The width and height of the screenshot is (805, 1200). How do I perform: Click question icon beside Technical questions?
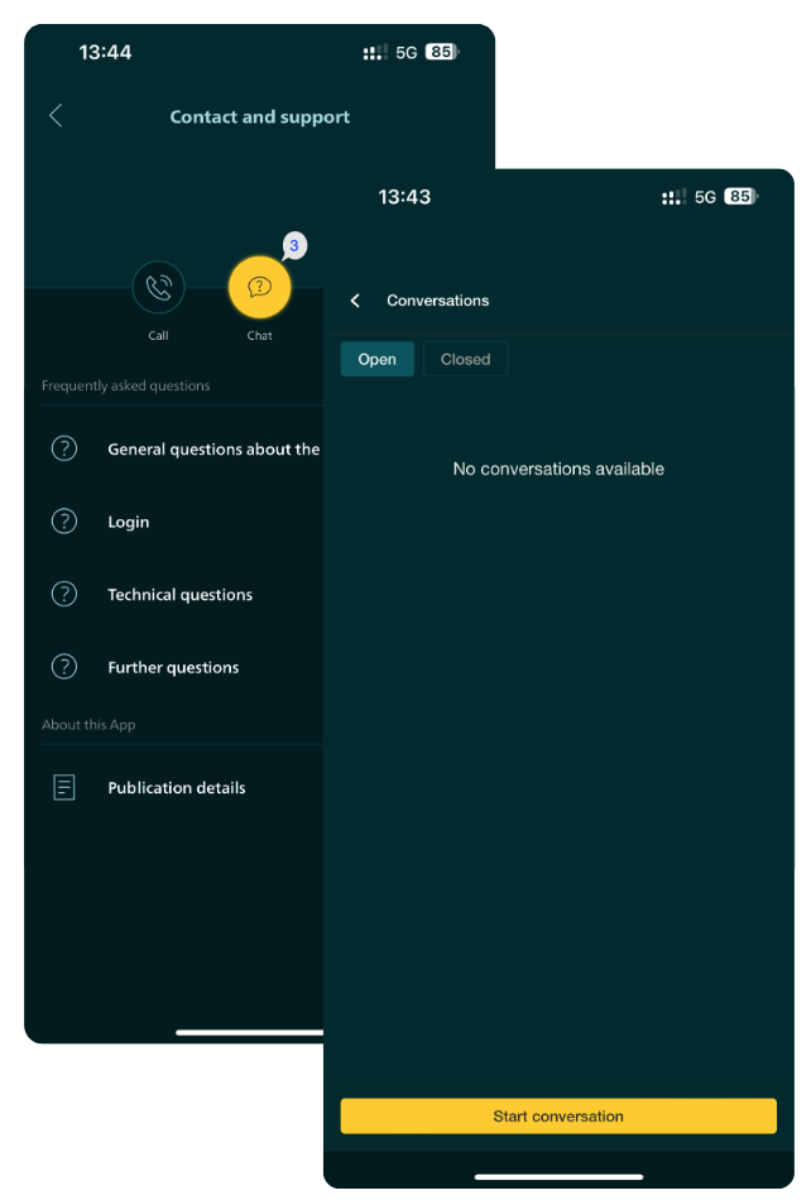pyautogui.click(x=64, y=594)
